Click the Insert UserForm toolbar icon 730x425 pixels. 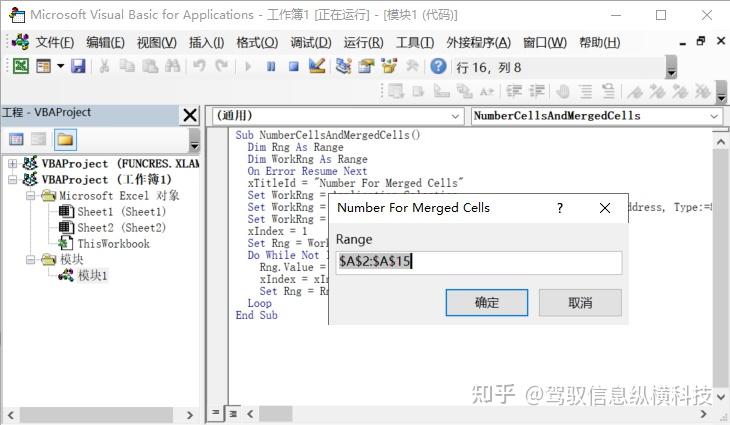(x=44, y=67)
